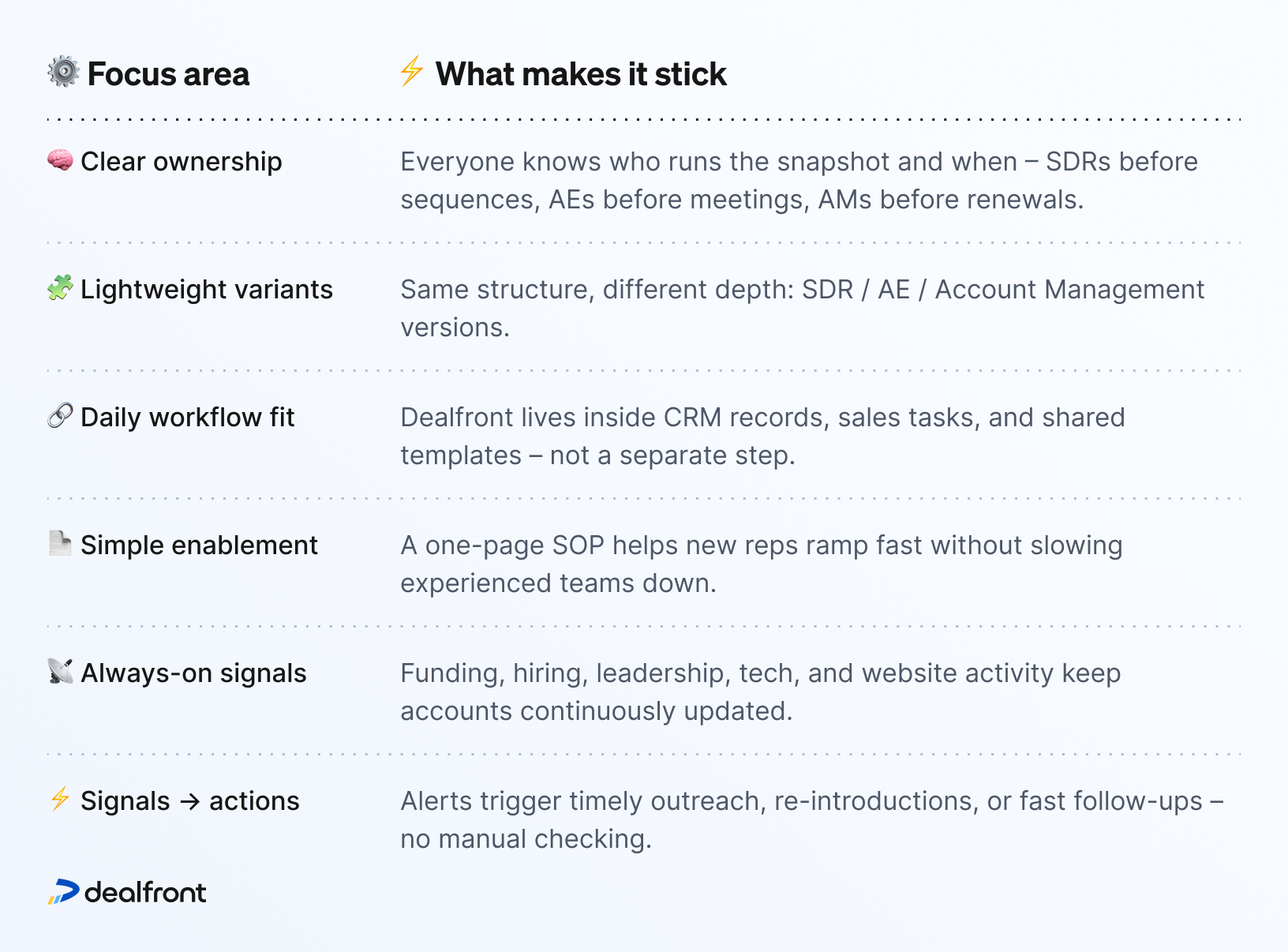The width and height of the screenshot is (1288, 952).
Task: Click the puzzle piece icon for Lightweight variants
Action: tap(60, 288)
